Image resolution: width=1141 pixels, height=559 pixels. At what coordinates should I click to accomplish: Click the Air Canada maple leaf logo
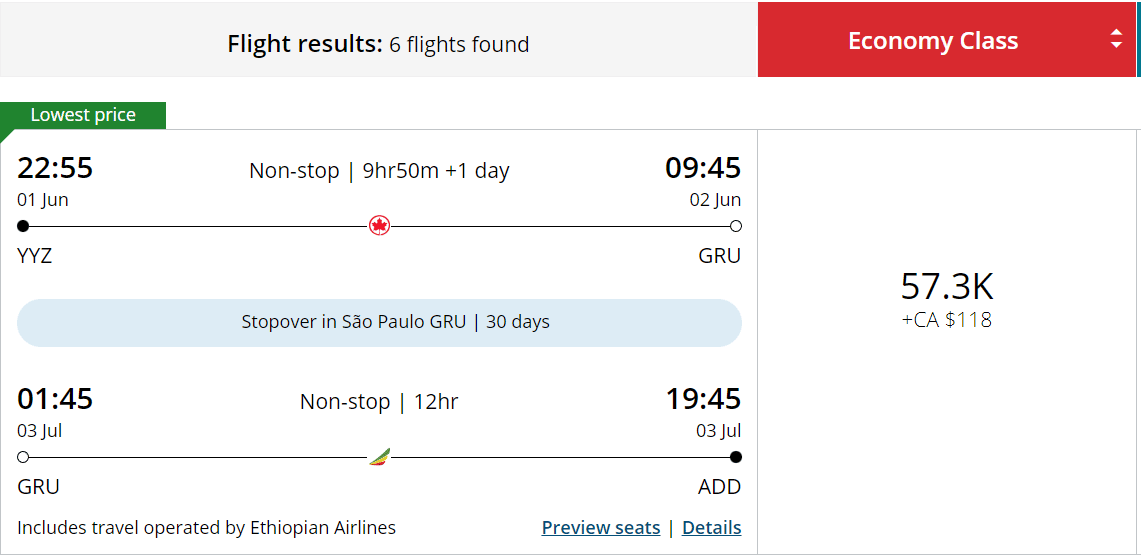point(379,226)
